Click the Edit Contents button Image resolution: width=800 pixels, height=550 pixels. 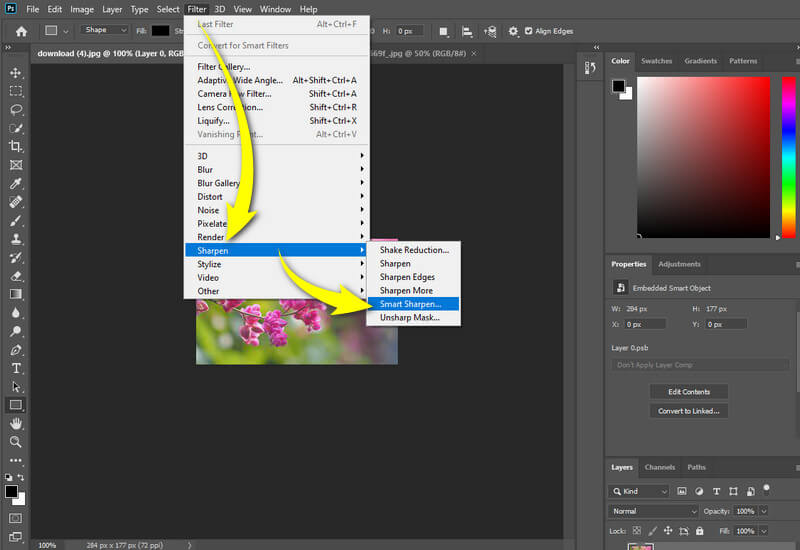tap(689, 392)
